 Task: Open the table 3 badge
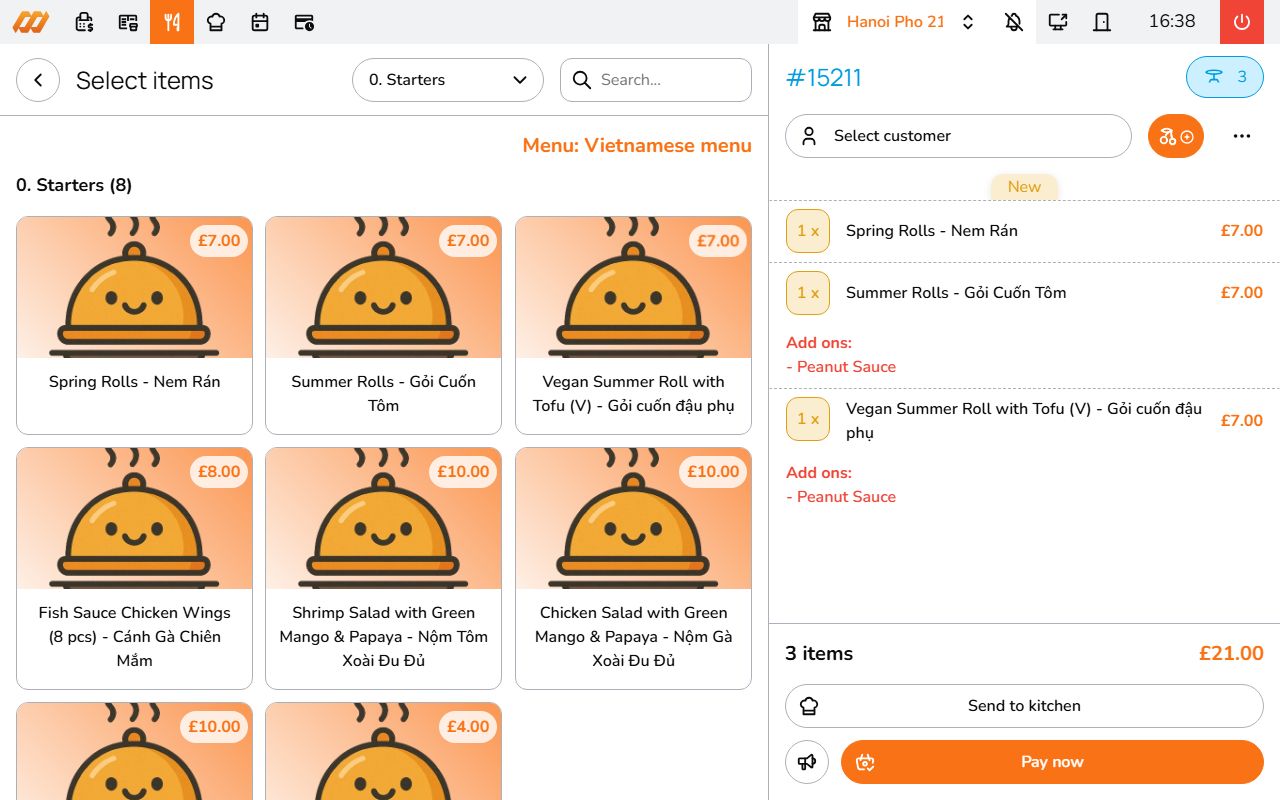point(1225,77)
